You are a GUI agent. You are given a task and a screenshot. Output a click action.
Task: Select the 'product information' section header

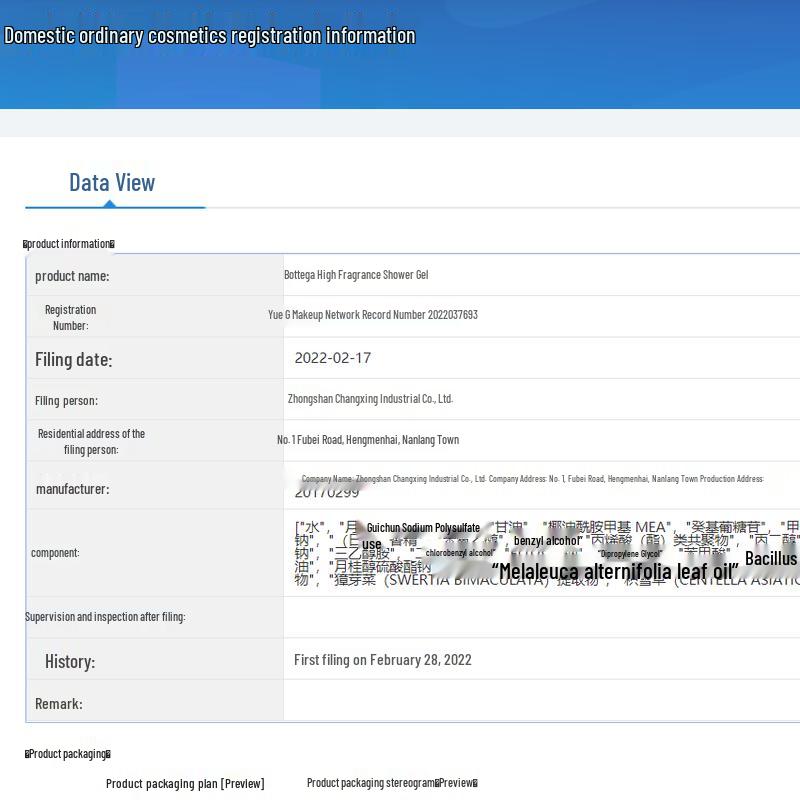pos(69,244)
